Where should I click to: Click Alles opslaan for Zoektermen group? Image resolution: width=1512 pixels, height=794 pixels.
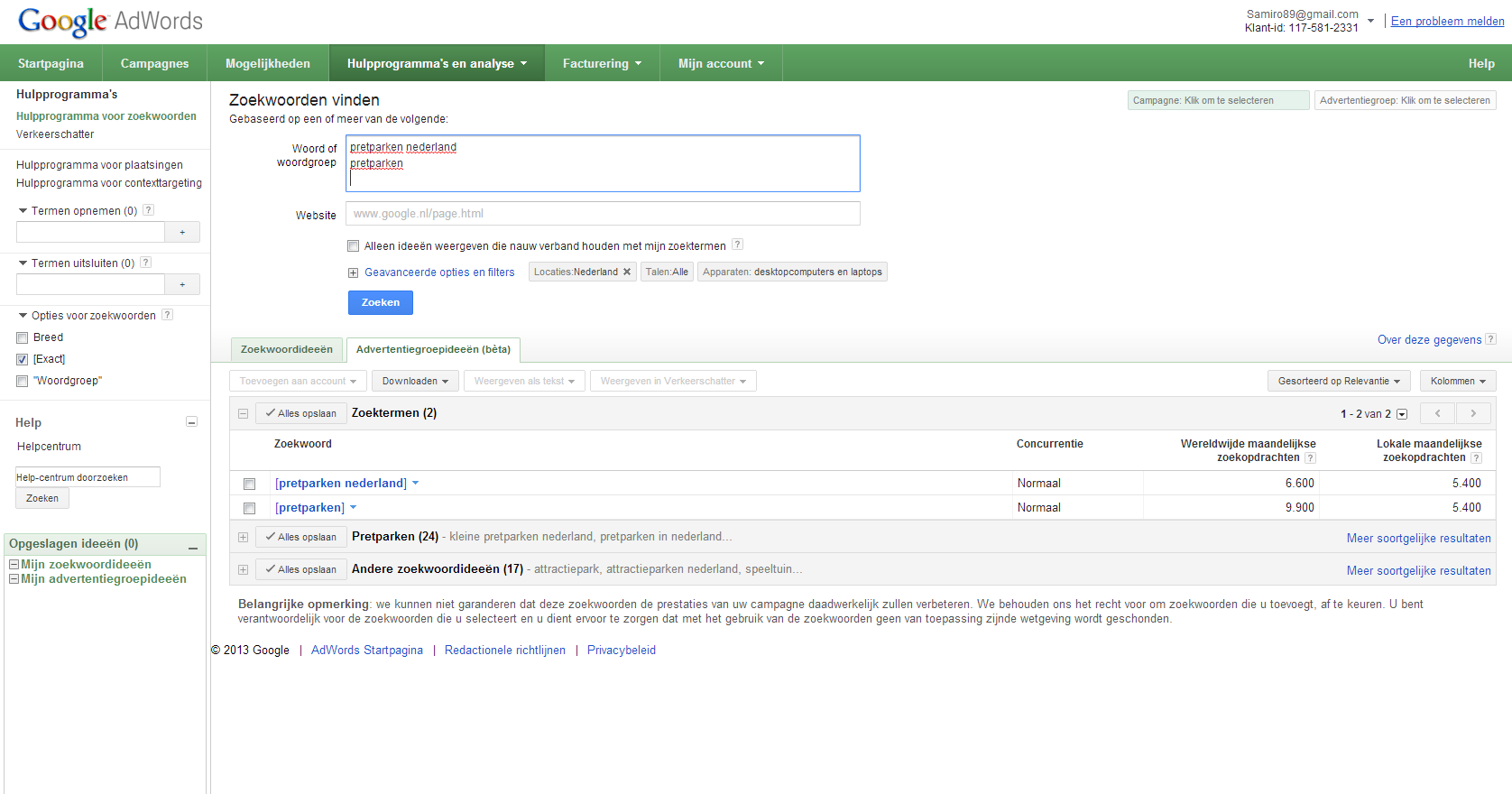pyautogui.click(x=300, y=413)
